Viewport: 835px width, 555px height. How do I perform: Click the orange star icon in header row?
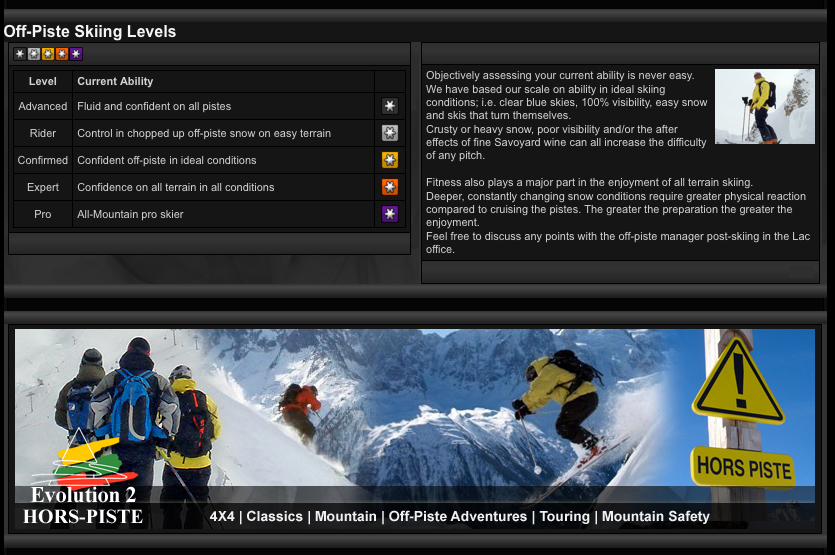pos(62,54)
